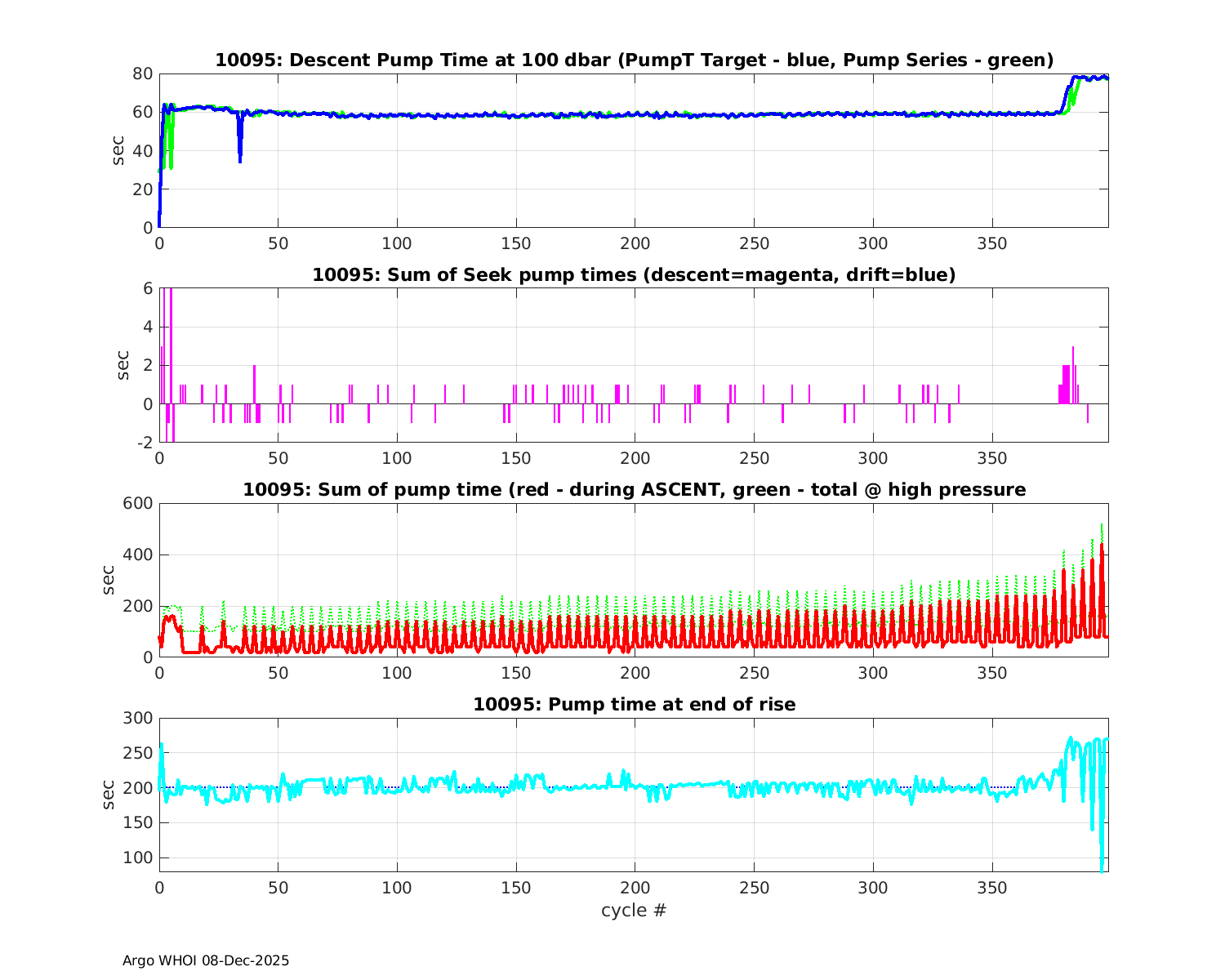The image size is (1225, 980).
Task: Click the Sum of pump time plot title
Action: (x=634, y=490)
